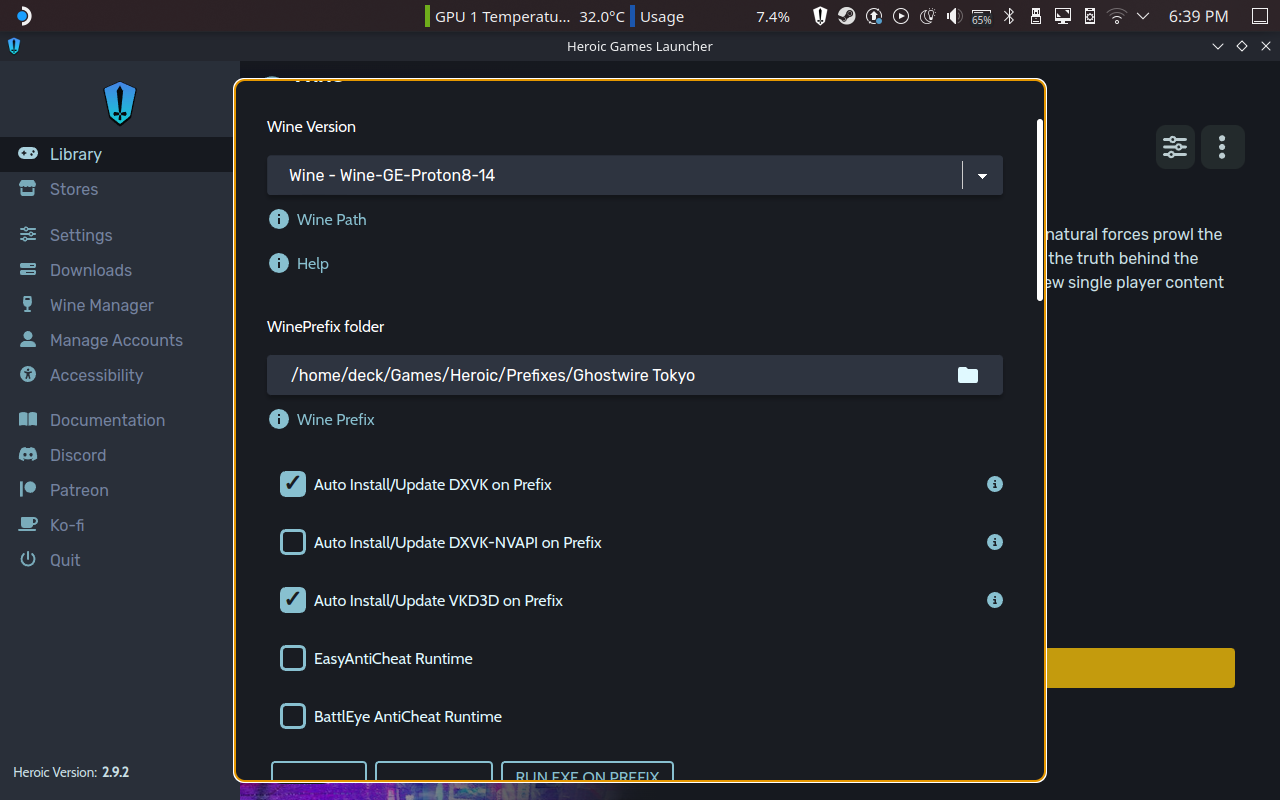The image size is (1280, 800).
Task: Open the Help info link
Action: point(313,264)
